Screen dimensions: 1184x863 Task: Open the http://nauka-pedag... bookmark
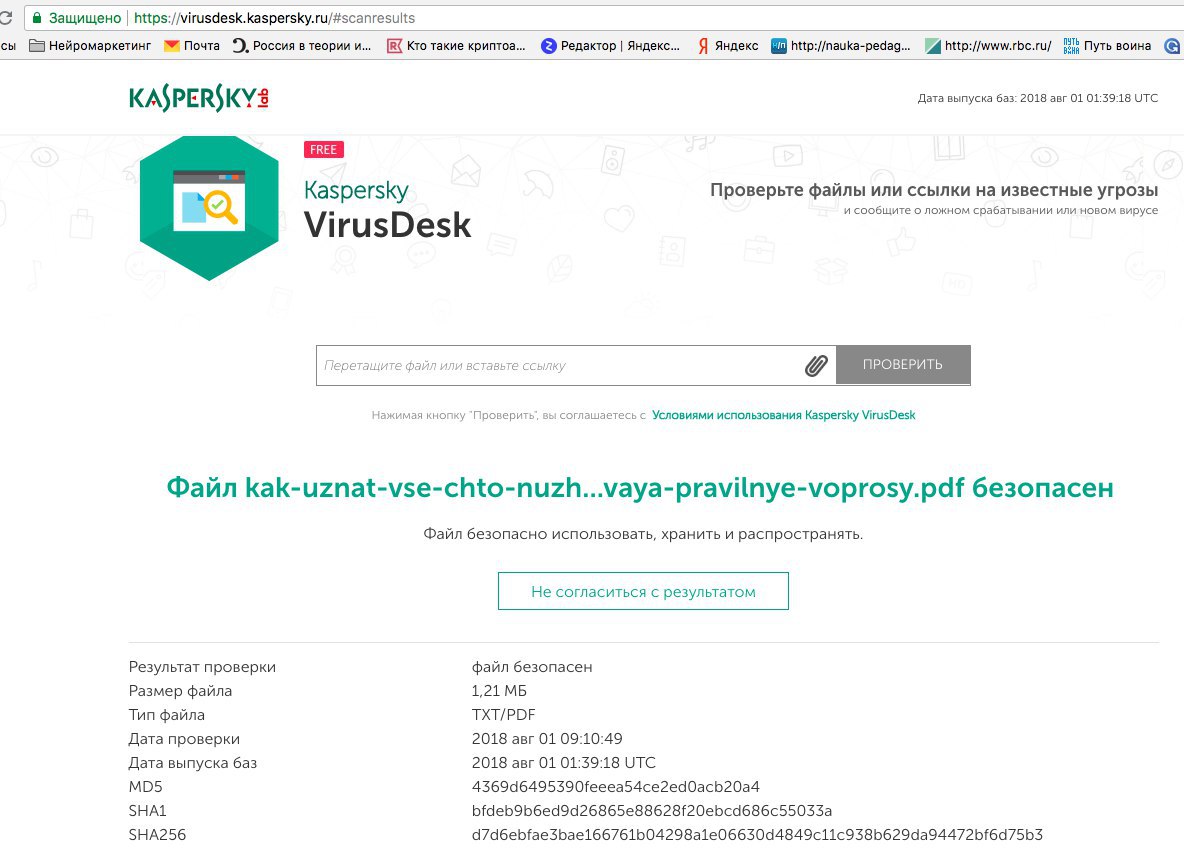[x=840, y=46]
